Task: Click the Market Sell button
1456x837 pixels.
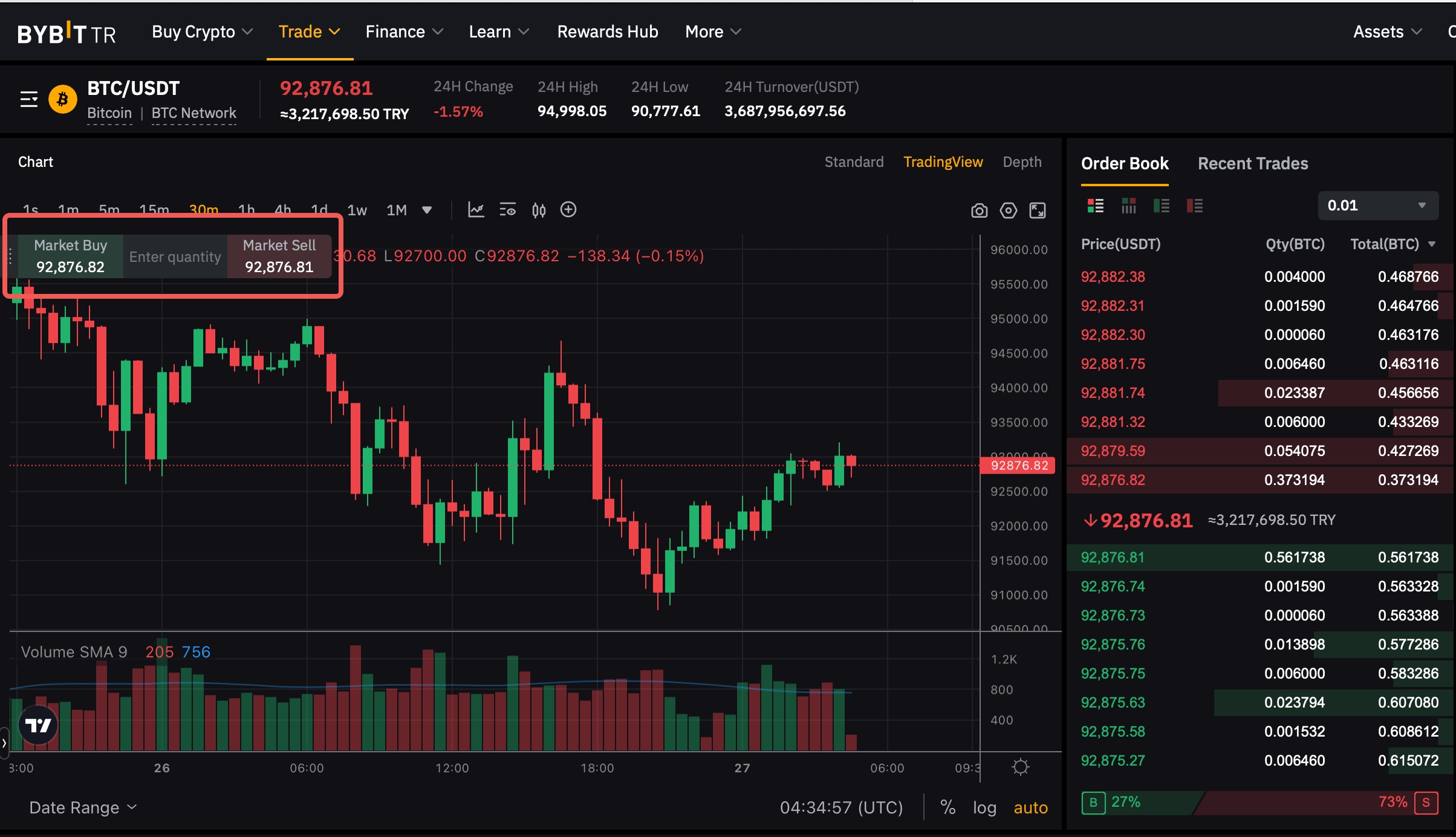Action: point(279,256)
